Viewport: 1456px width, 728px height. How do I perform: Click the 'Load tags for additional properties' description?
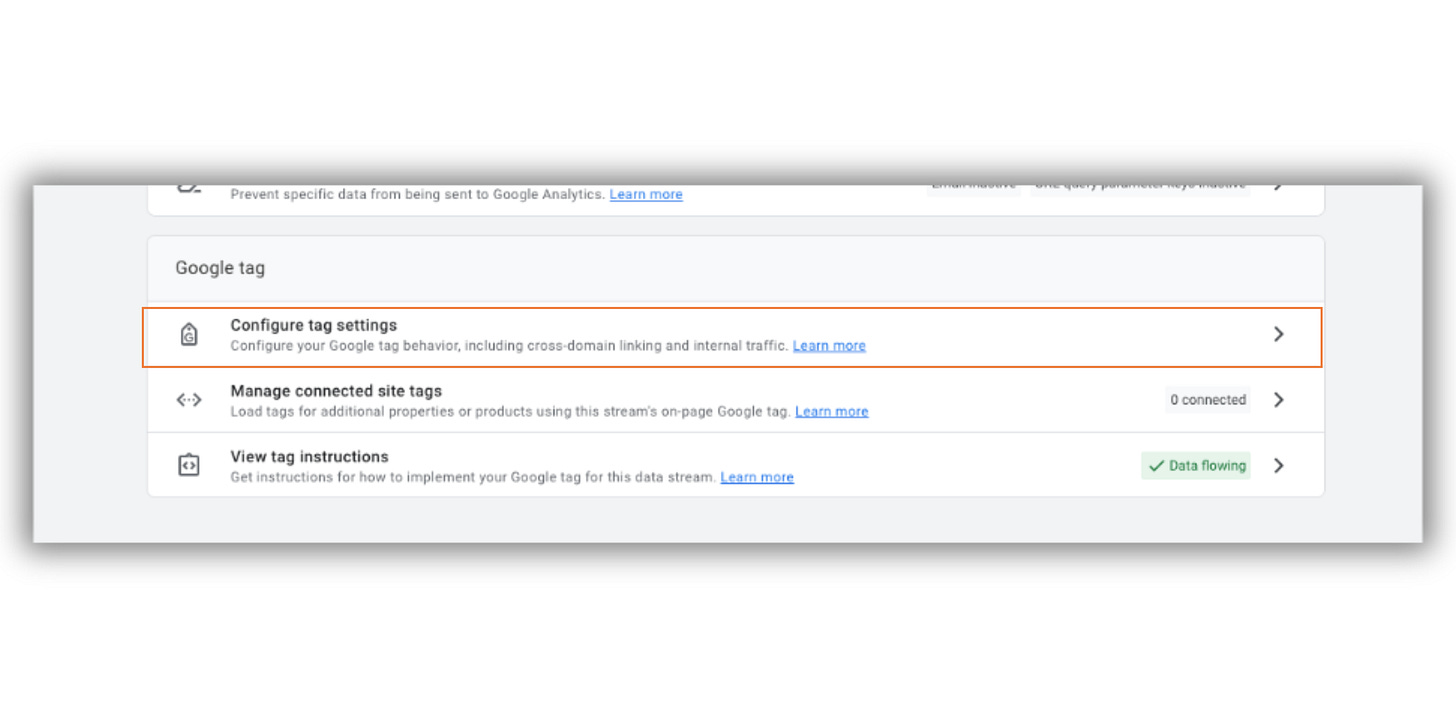511,411
